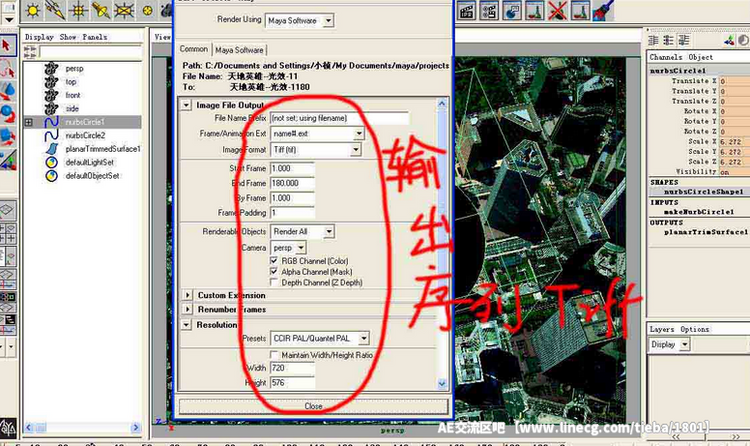Select makeNurbCircle1 under INPUTS
The height and width of the screenshot is (446, 750).
[699, 212]
